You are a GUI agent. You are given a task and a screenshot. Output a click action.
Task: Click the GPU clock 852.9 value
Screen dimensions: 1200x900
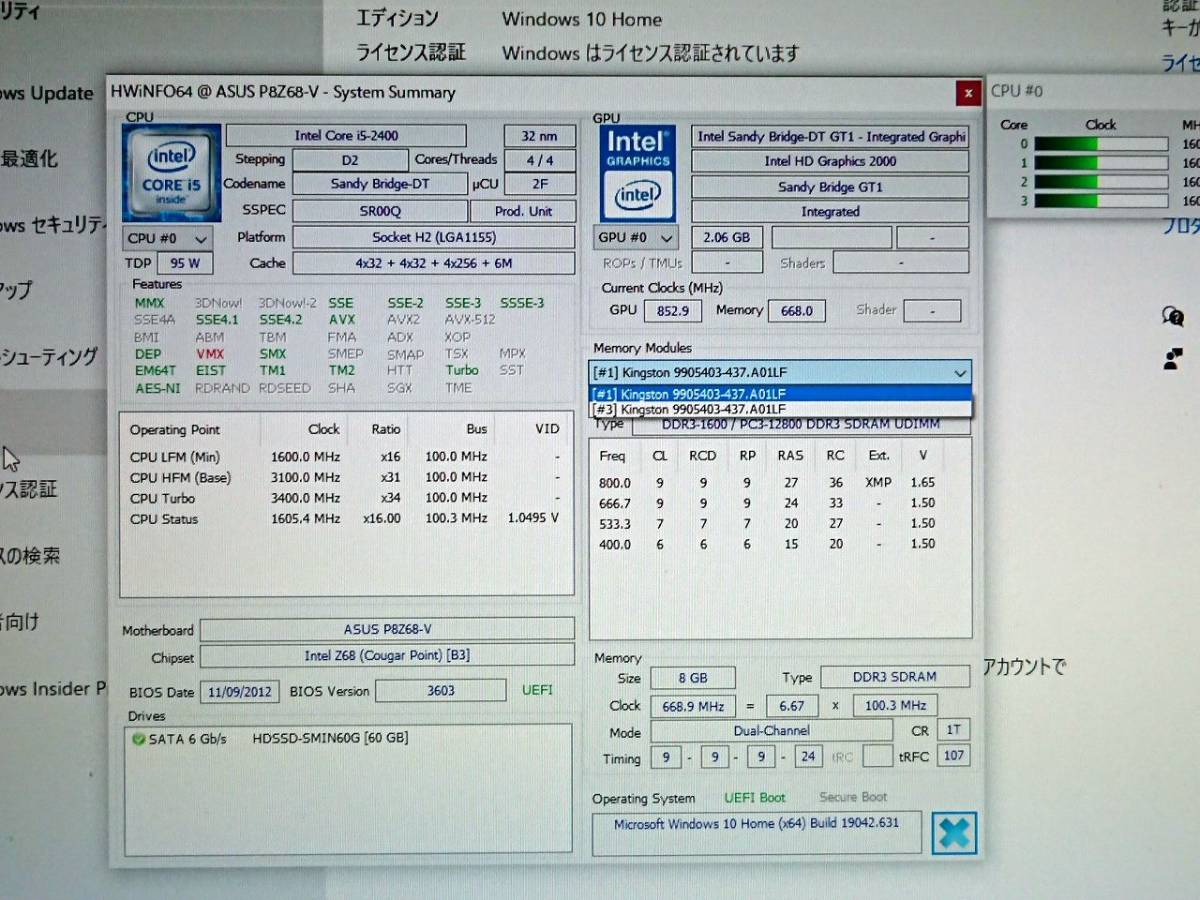click(x=672, y=311)
